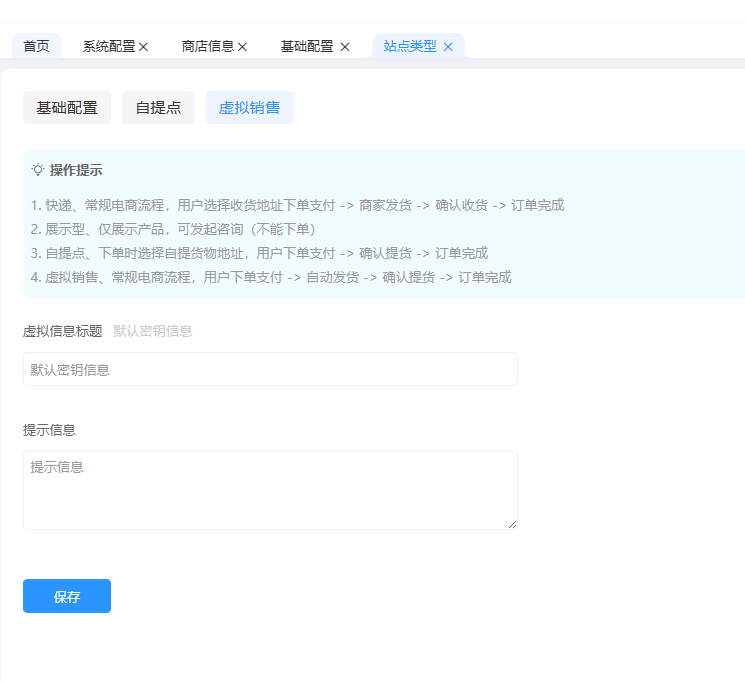Viewport: 745px width, 681px height.
Task: Switch to the top-bar 基础配置 tab
Action: 307,46
